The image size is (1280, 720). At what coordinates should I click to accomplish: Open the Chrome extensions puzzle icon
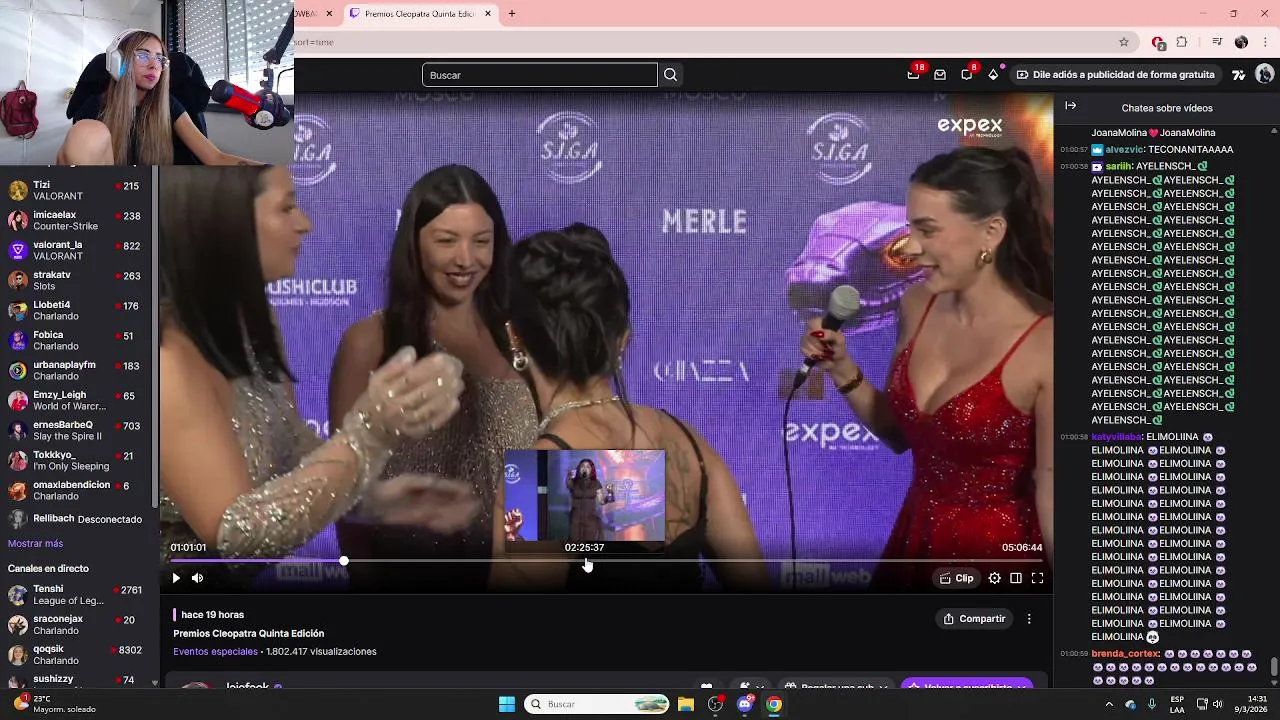tap(1182, 42)
